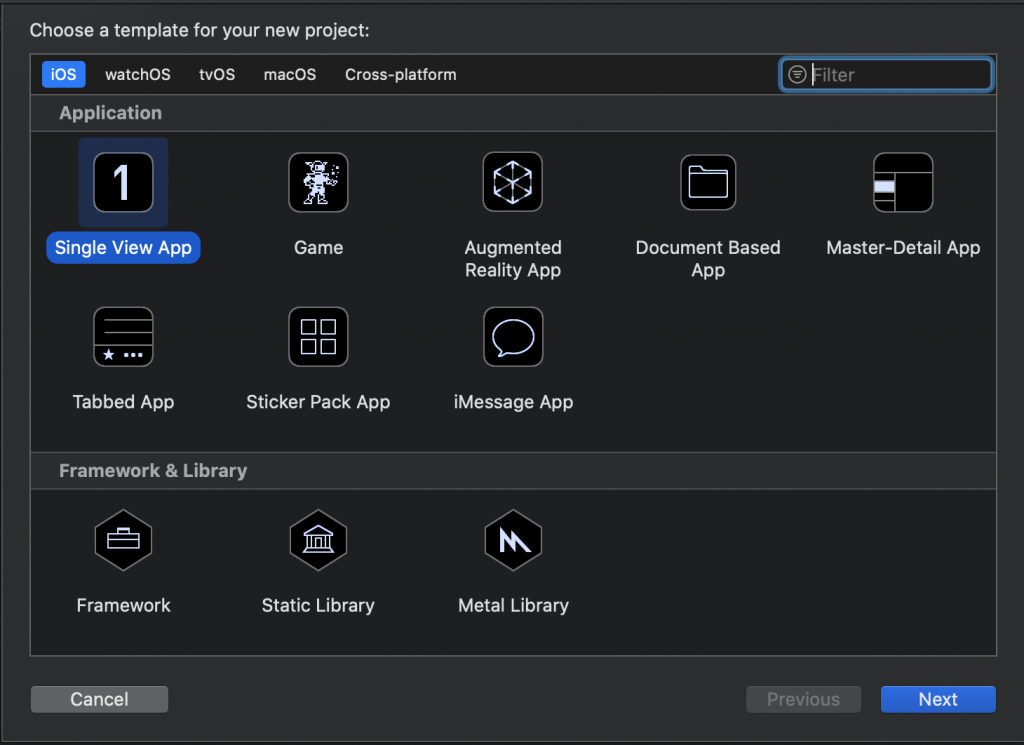Viewport: 1024px width, 745px height.
Task: Click the iMessage App label
Action: (513, 402)
